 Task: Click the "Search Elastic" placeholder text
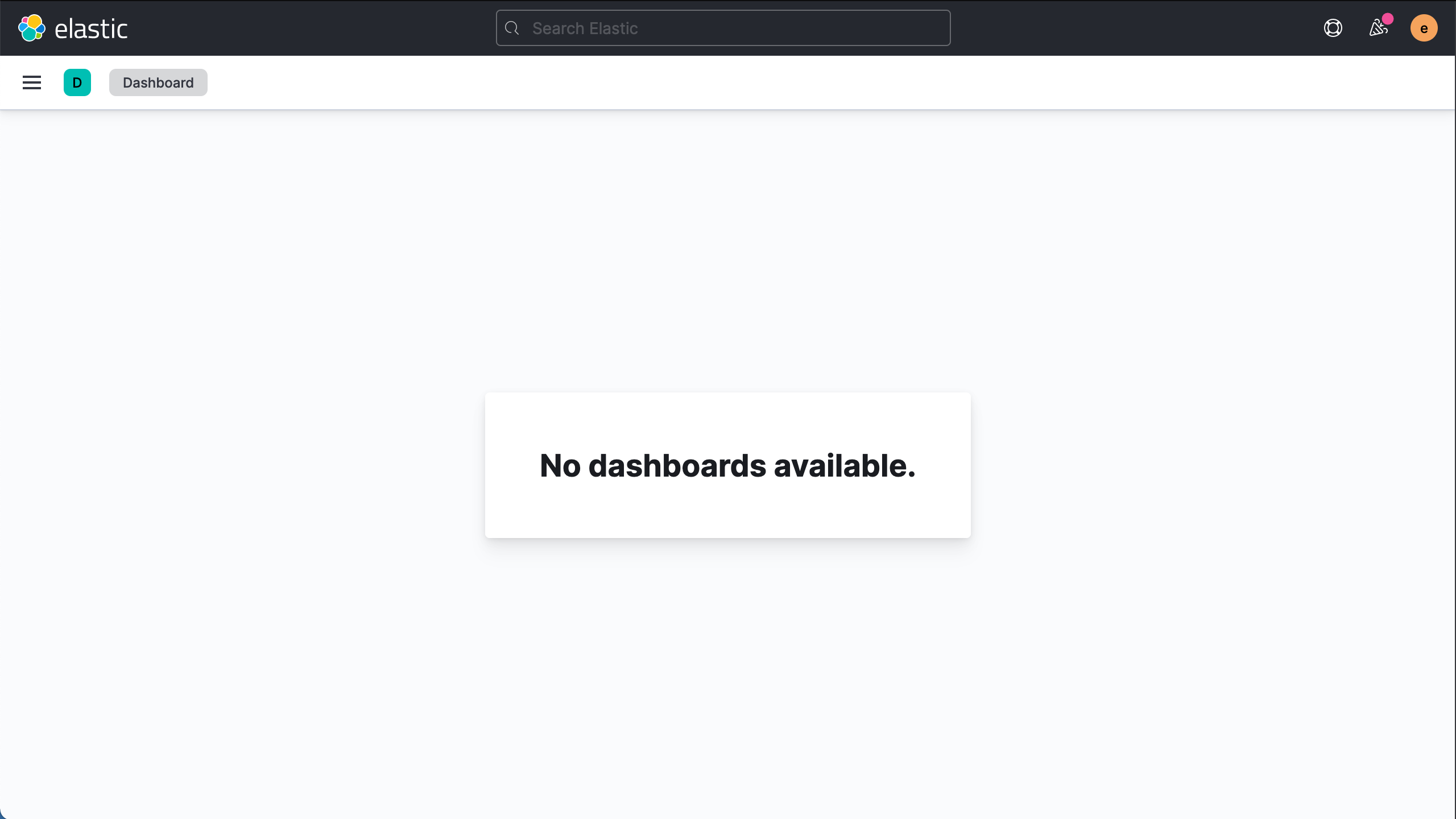coord(585,28)
